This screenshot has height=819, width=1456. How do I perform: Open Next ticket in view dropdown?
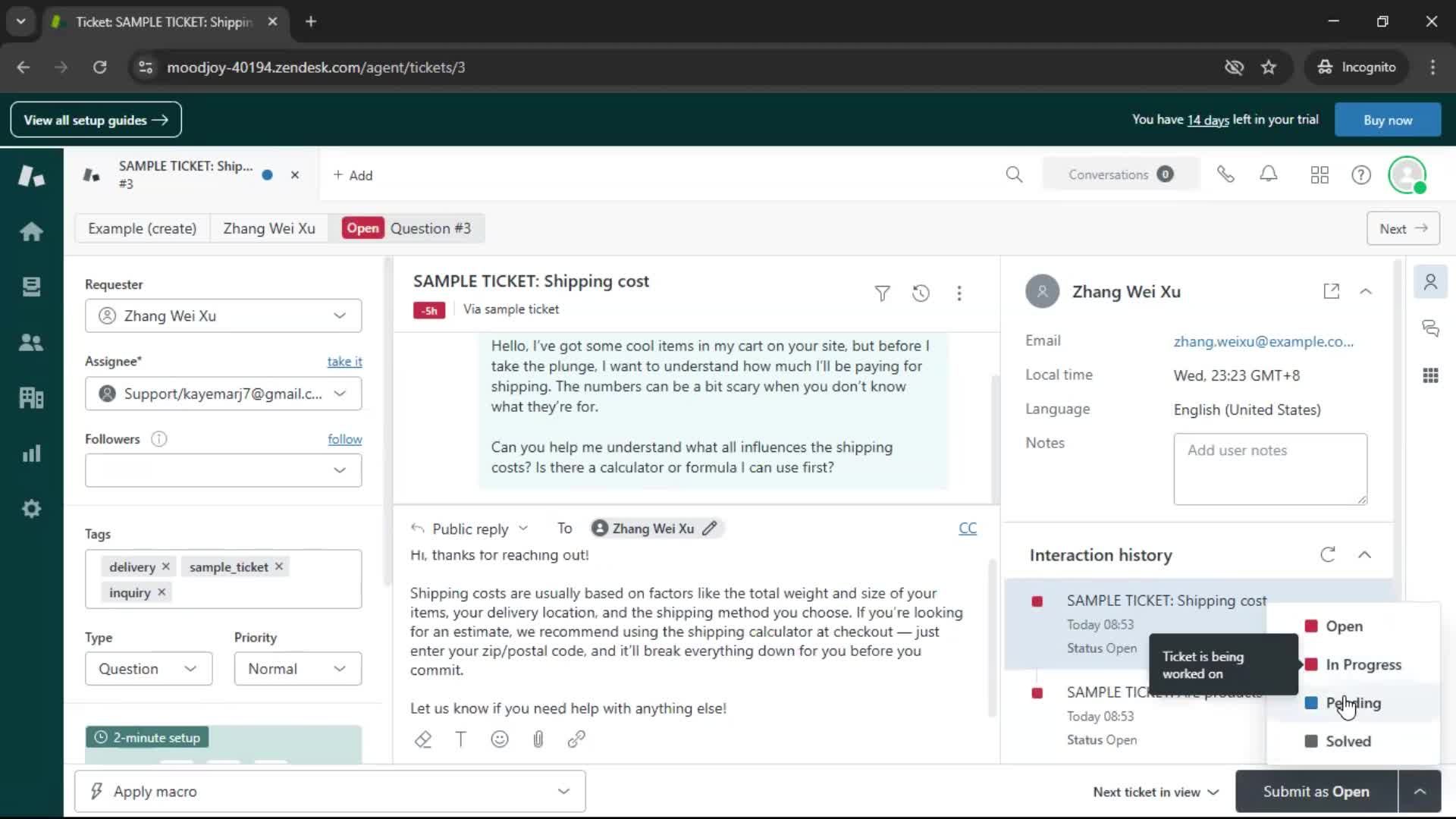click(1156, 792)
